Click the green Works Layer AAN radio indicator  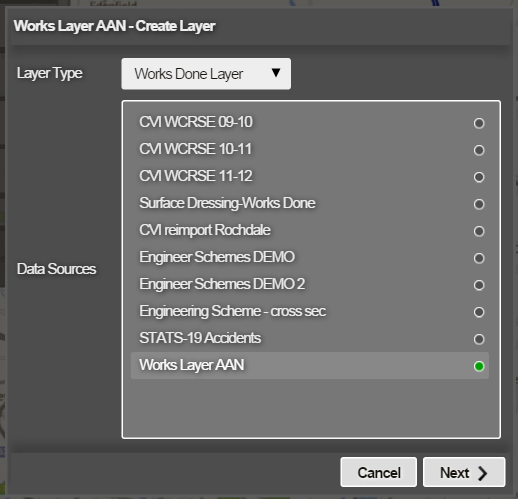(479, 366)
